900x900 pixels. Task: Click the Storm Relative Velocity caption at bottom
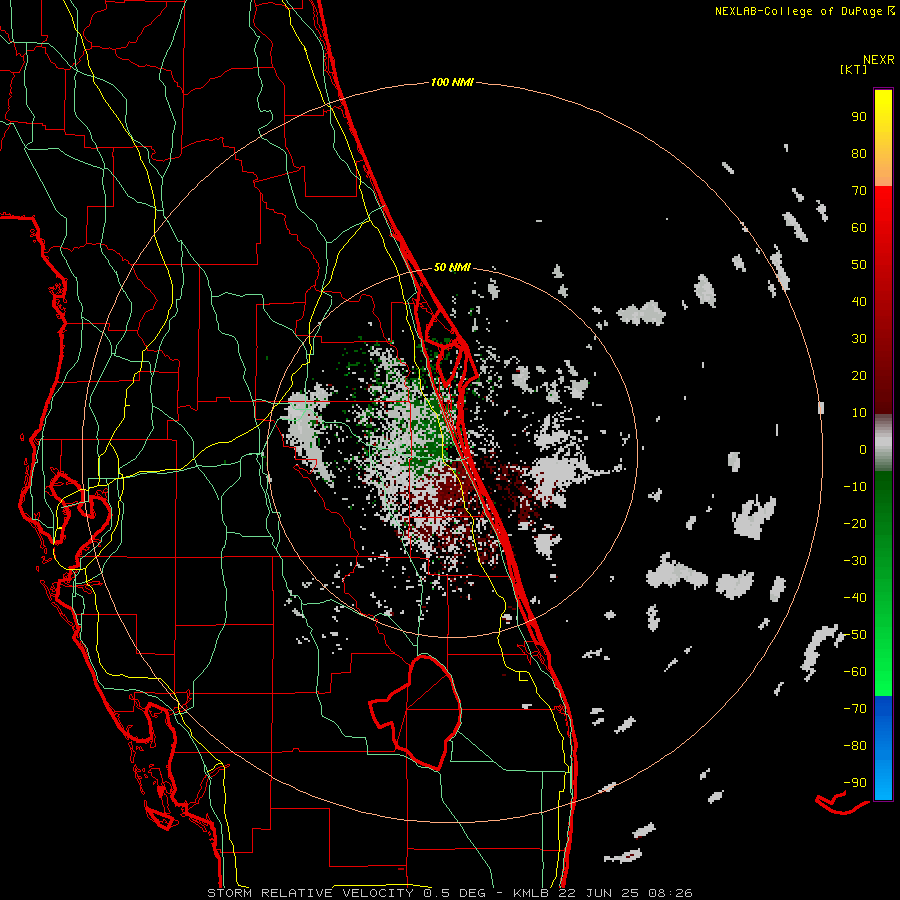point(450,893)
